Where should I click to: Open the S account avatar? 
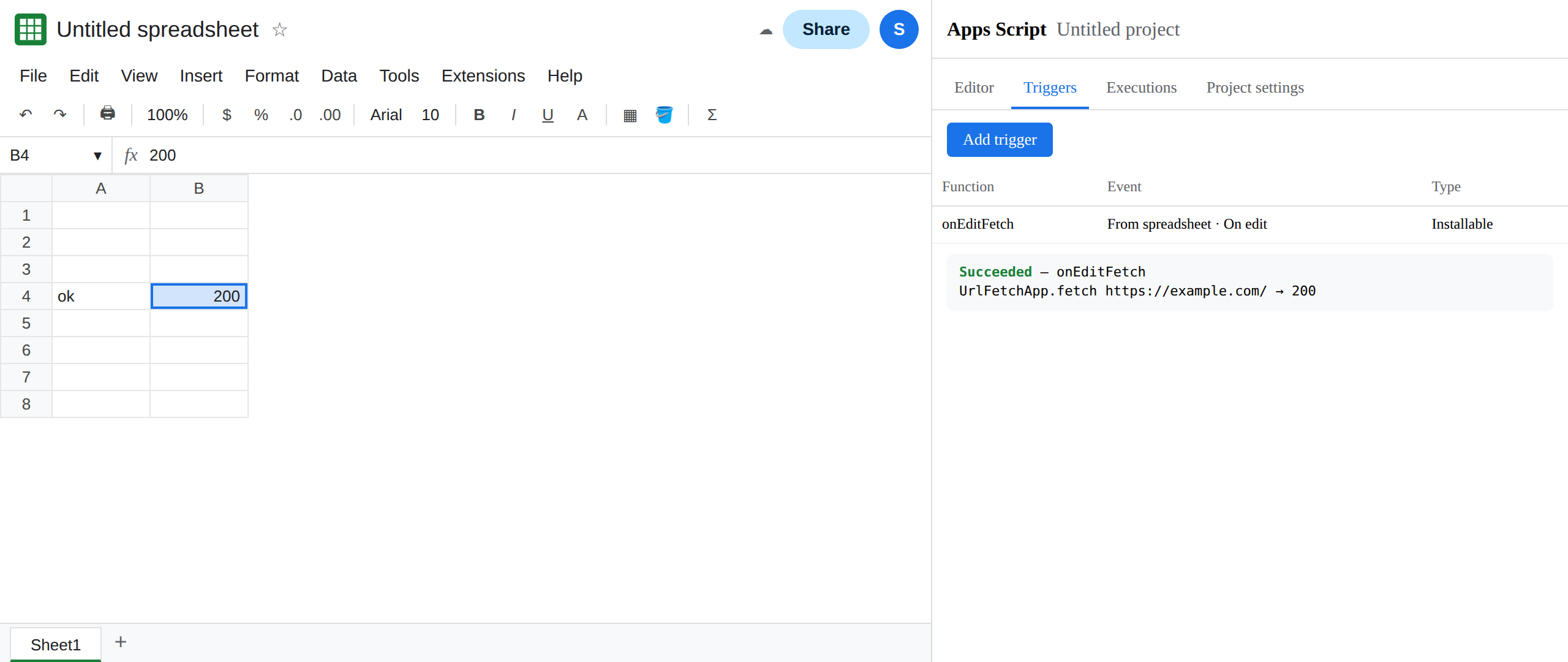click(x=899, y=29)
